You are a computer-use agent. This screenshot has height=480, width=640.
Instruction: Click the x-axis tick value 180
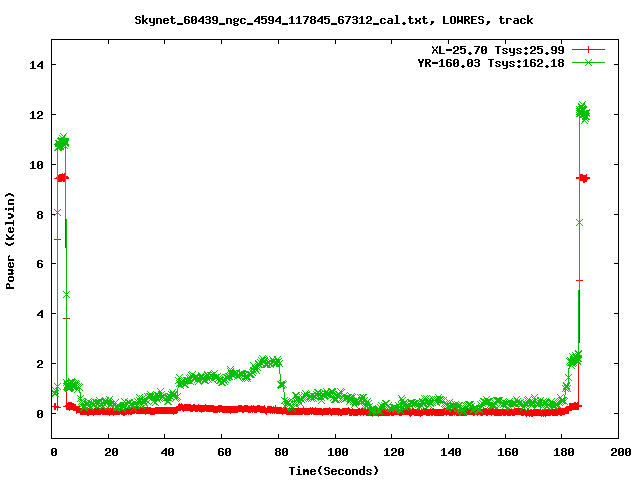point(564,452)
